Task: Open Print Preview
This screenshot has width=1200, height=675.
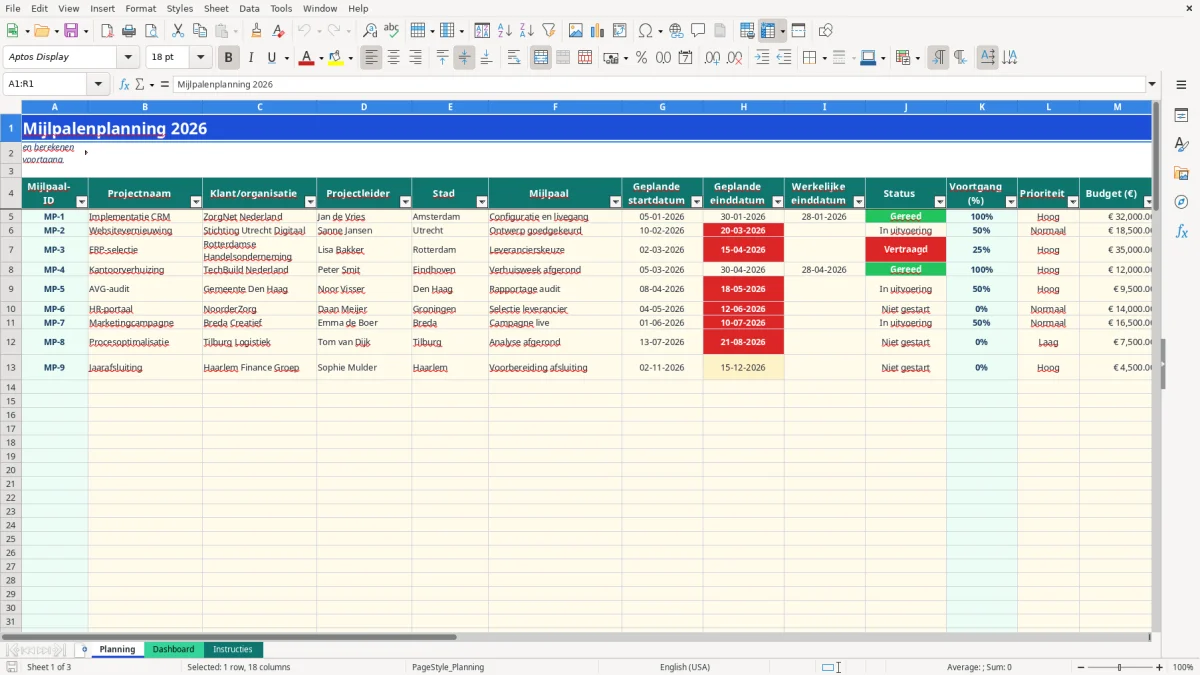Action: pos(151,31)
